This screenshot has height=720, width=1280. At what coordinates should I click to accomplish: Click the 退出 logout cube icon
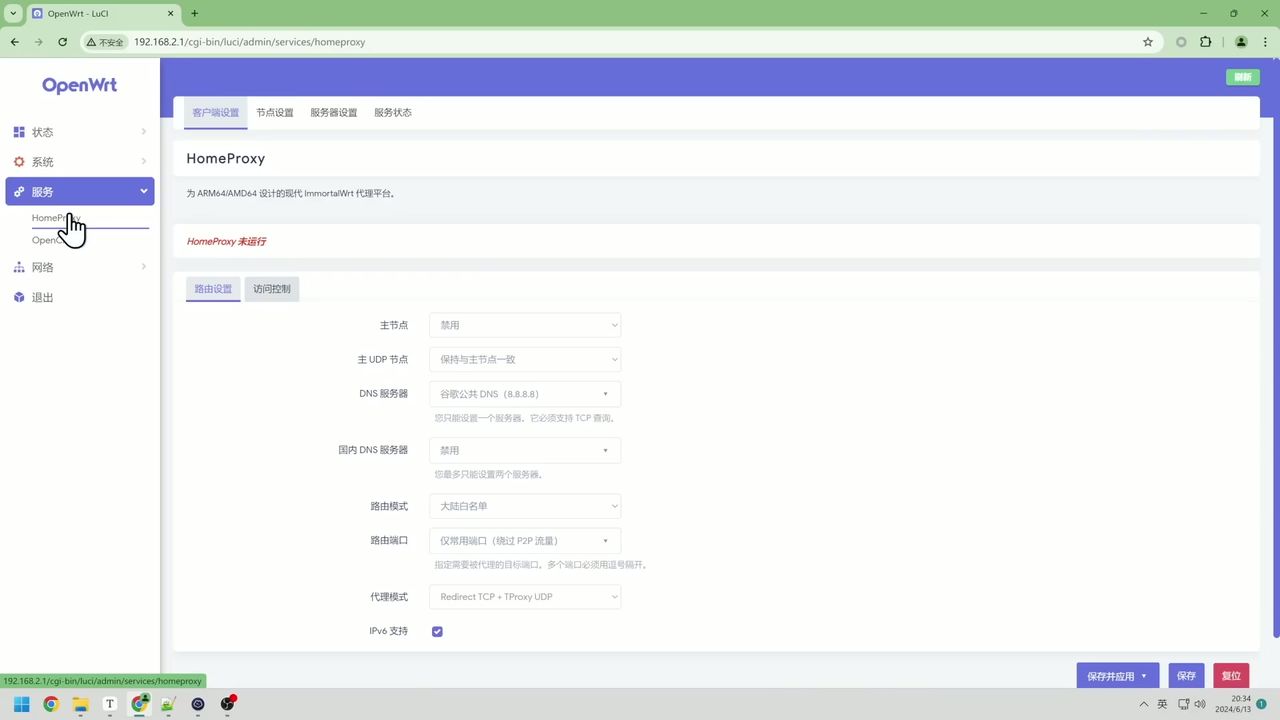click(x=18, y=297)
